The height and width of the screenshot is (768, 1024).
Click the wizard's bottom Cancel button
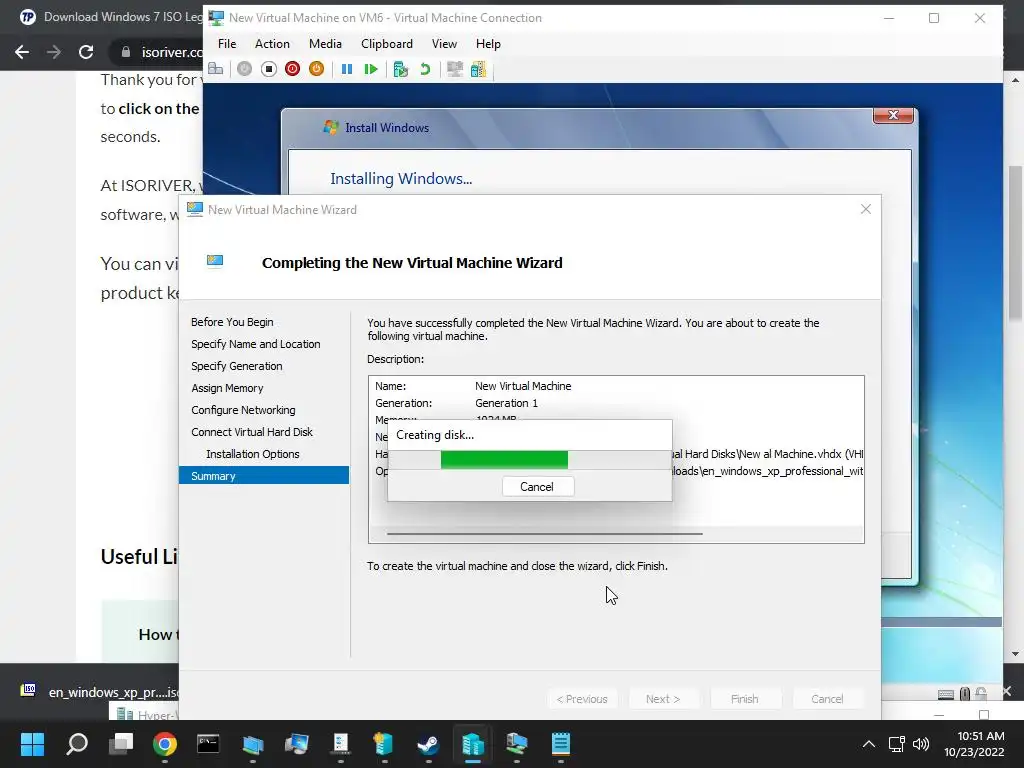coord(827,699)
